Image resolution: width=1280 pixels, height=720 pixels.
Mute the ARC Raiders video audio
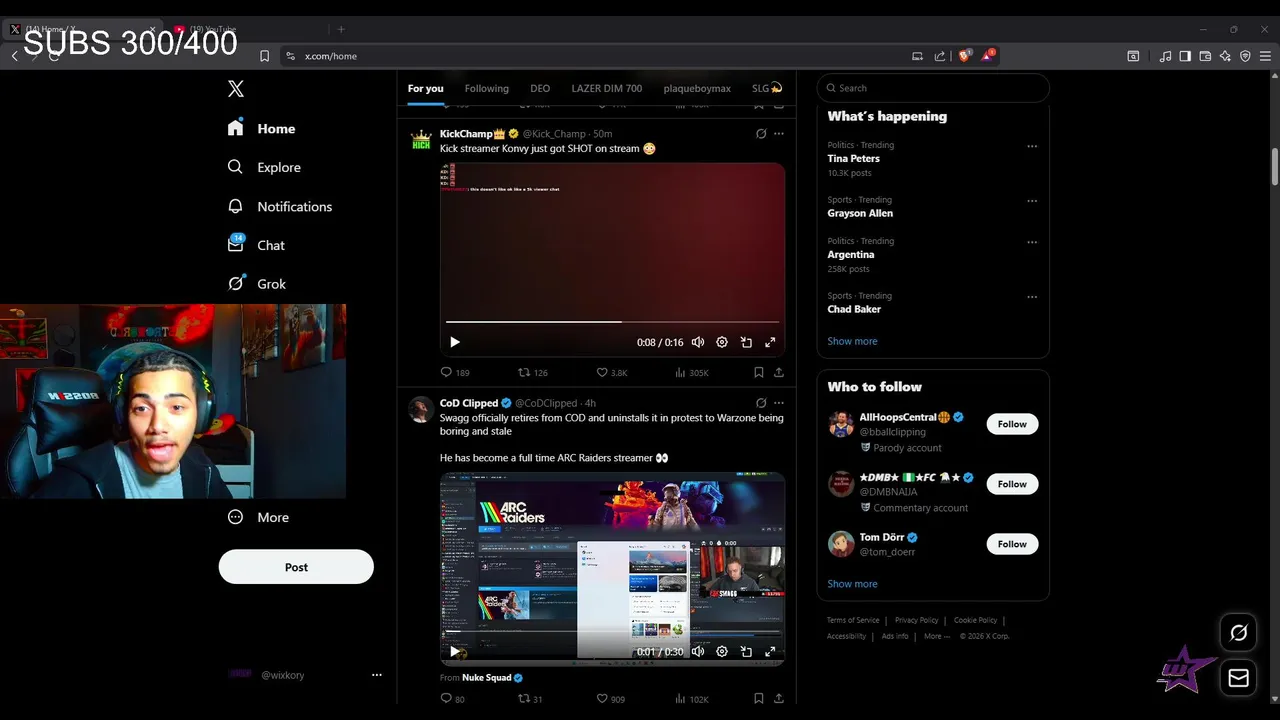698,651
